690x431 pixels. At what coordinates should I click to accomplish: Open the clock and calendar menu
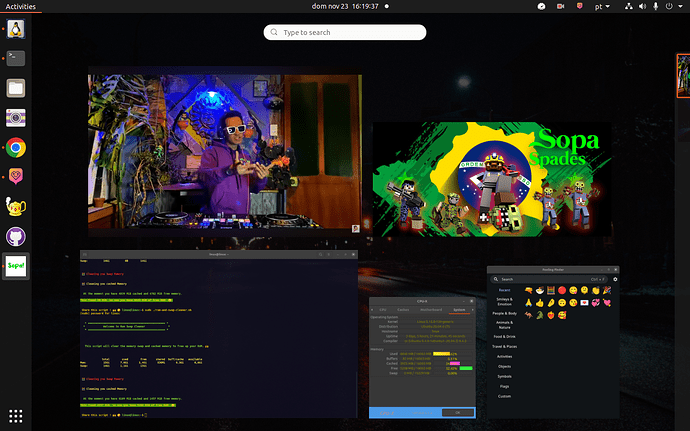tap(344, 6)
